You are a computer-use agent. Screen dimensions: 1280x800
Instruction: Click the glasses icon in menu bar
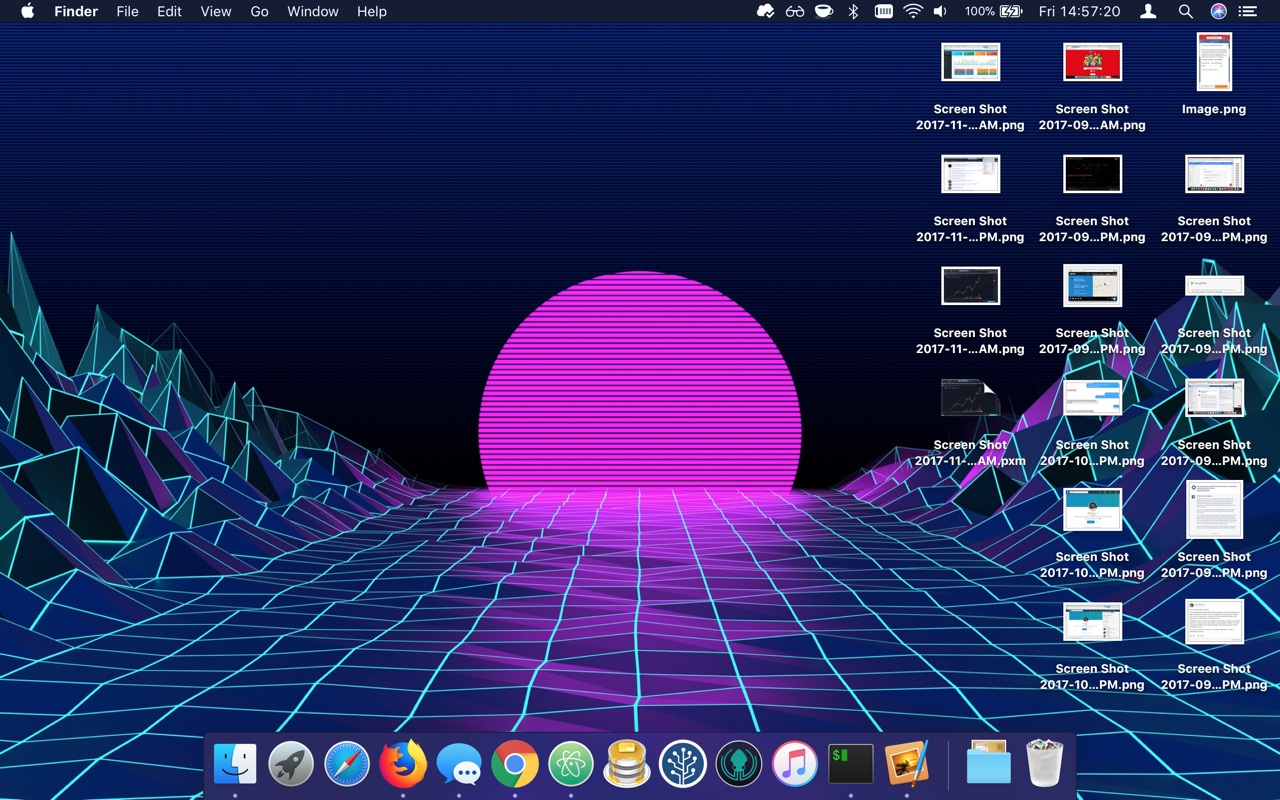(x=795, y=12)
